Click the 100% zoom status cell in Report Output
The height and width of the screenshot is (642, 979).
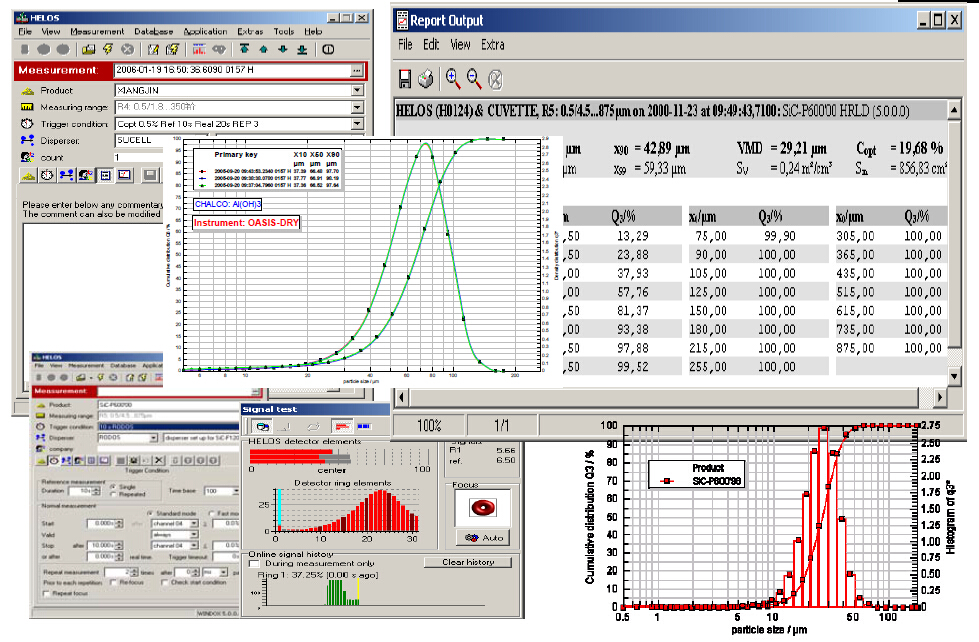(428, 426)
